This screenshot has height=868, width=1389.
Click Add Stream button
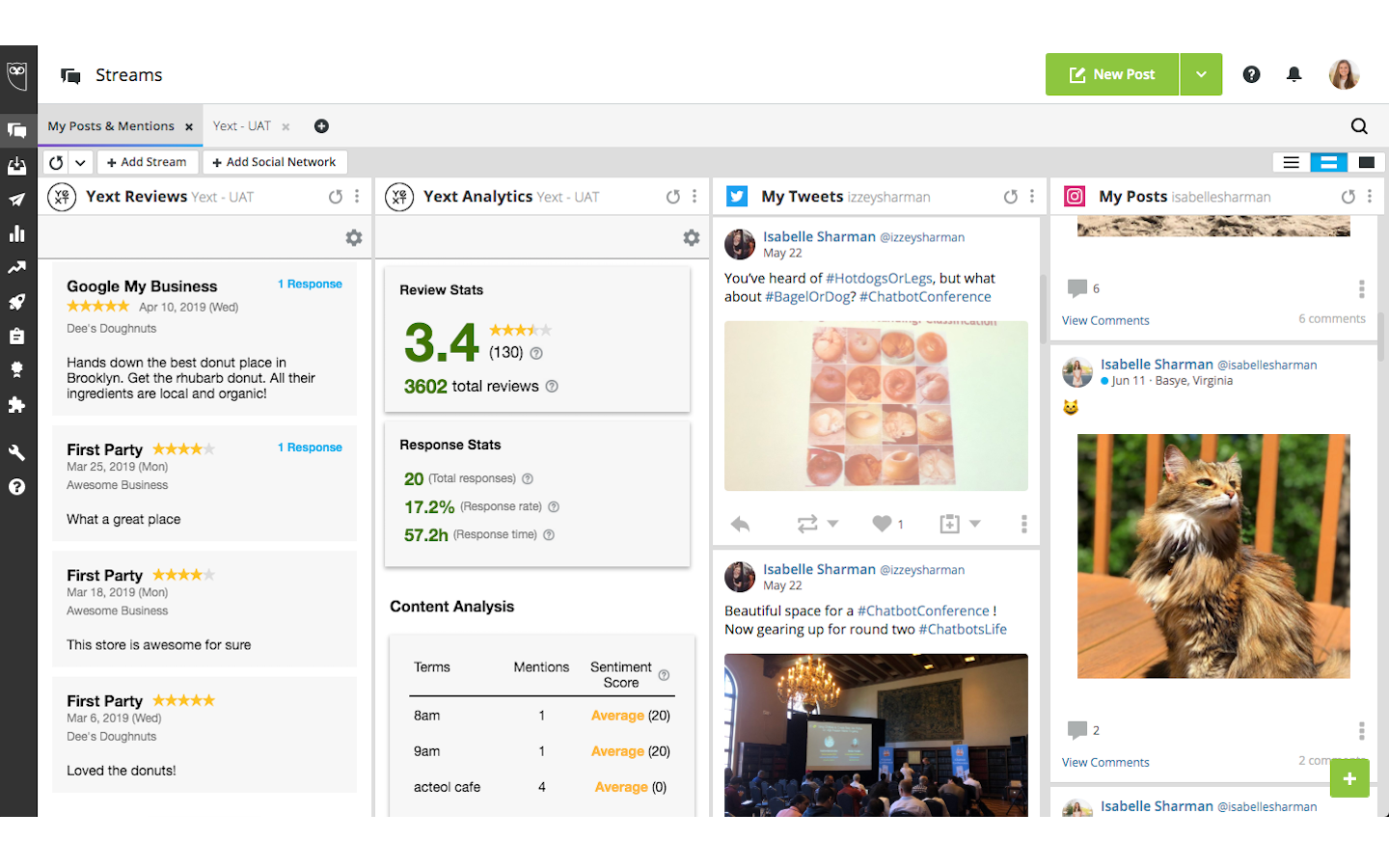tap(147, 162)
